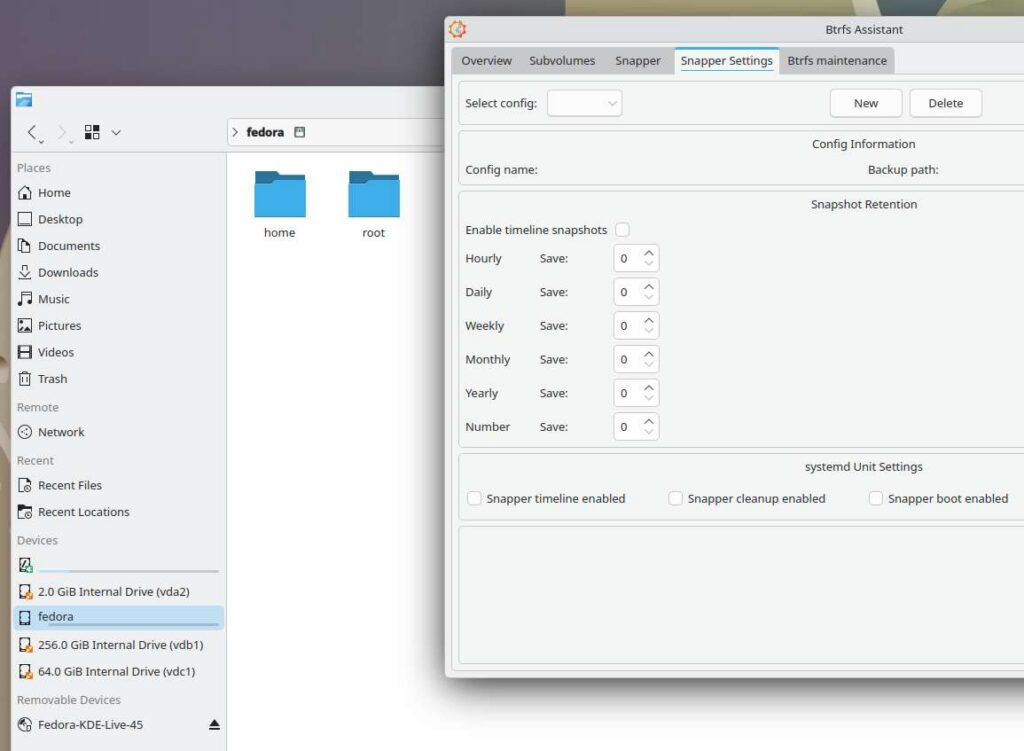Decrease the Yearly save count
The height and width of the screenshot is (751, 1024).
(x=648, y=399)
